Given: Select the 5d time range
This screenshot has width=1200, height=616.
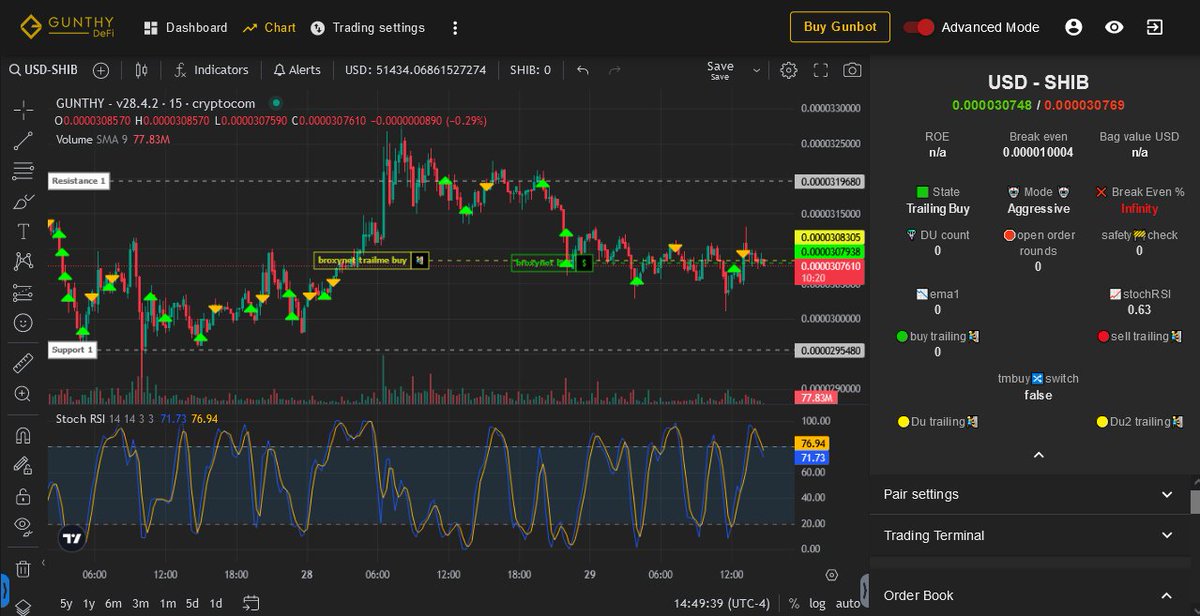Looking at the screenshot, I should (x=192, y=603).
